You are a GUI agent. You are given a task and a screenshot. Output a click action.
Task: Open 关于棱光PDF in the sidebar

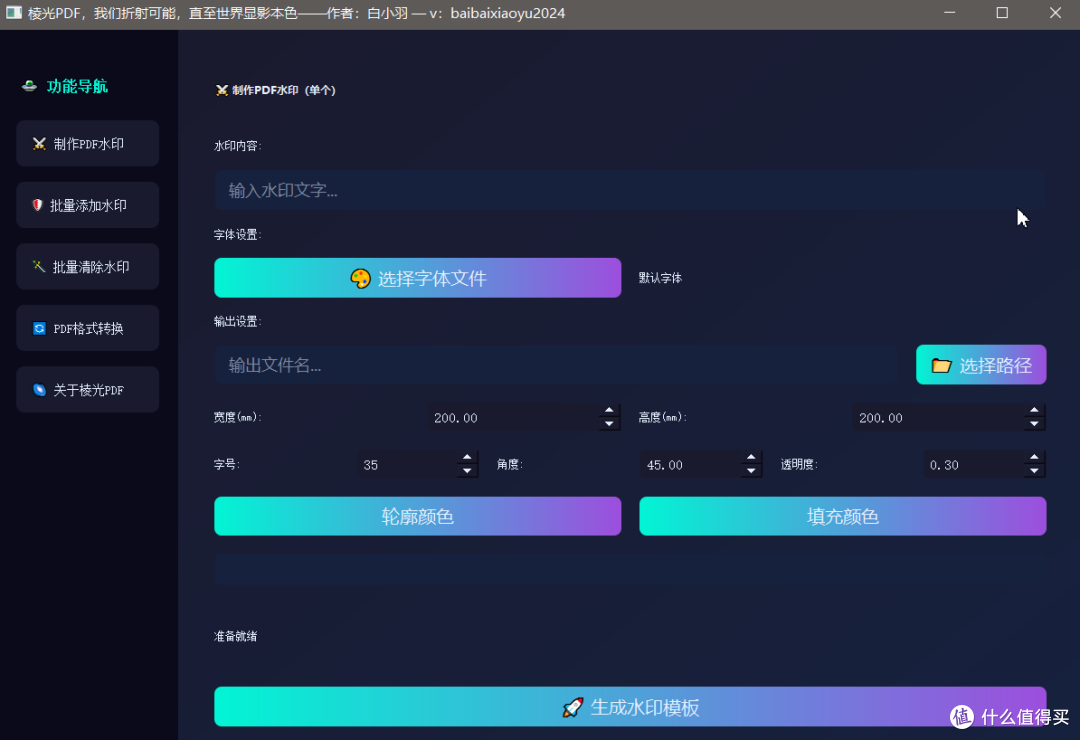click(87, 390)
